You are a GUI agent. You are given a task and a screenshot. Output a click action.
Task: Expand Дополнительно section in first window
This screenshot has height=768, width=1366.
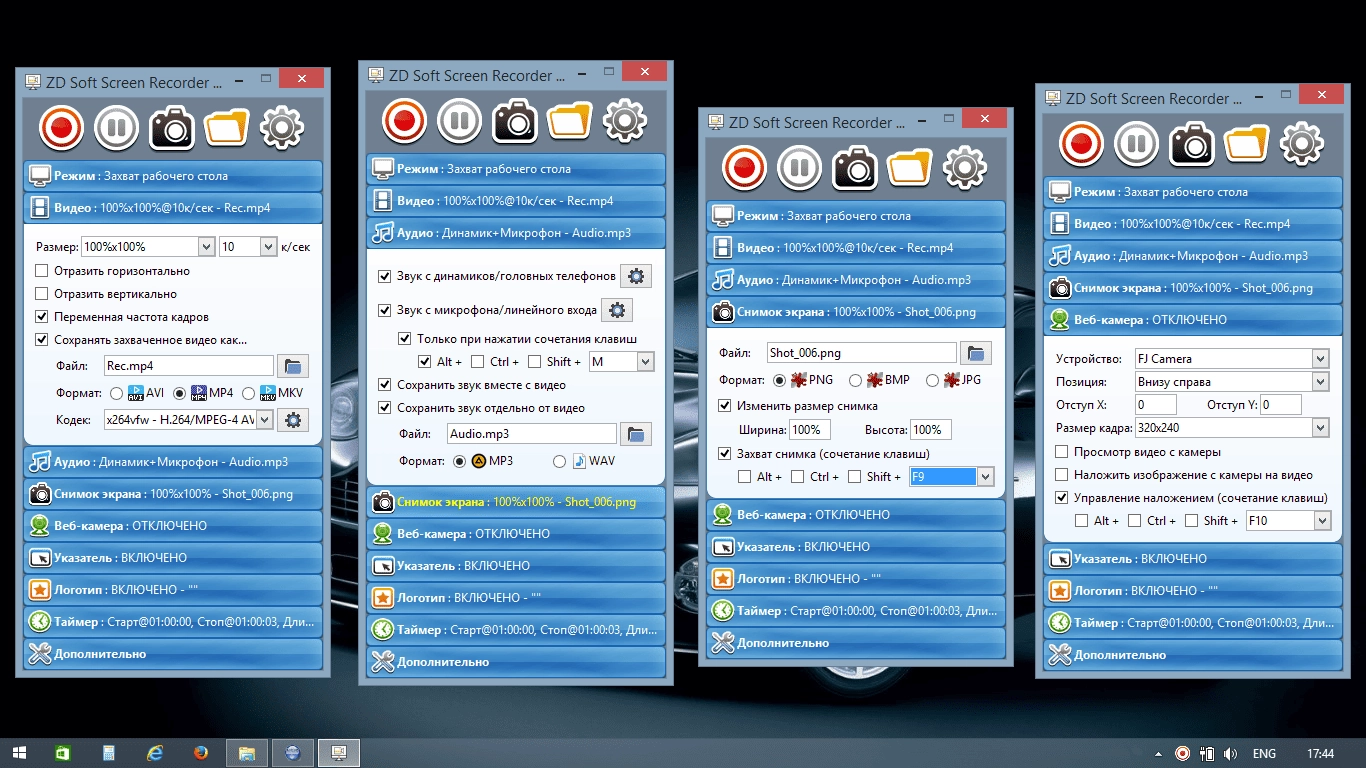(x=173, y=654)
